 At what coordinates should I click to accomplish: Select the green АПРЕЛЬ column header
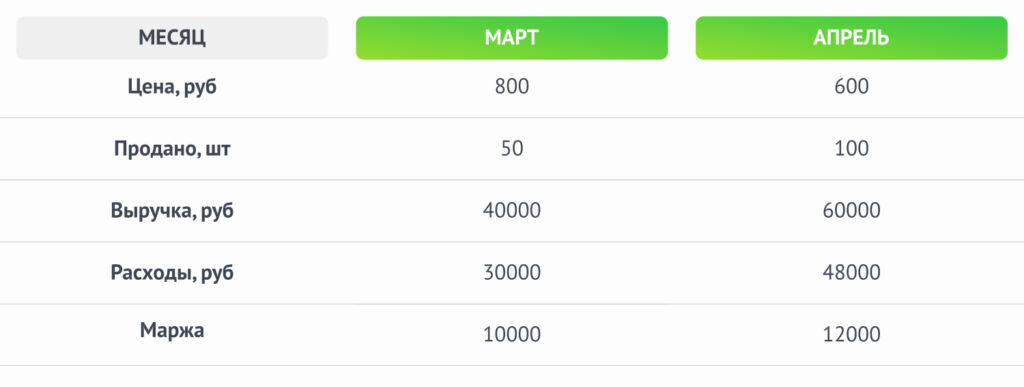851,38
